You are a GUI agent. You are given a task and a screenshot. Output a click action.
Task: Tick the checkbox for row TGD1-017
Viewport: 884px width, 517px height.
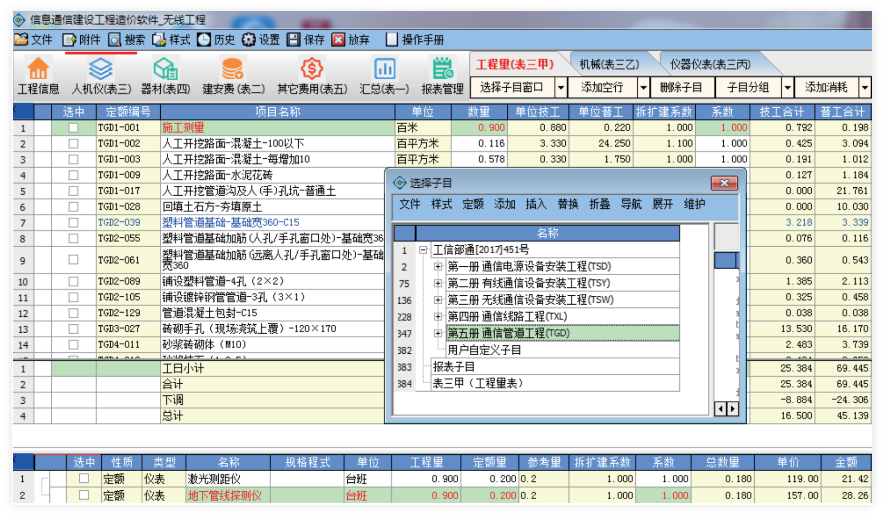coord(72,190)
